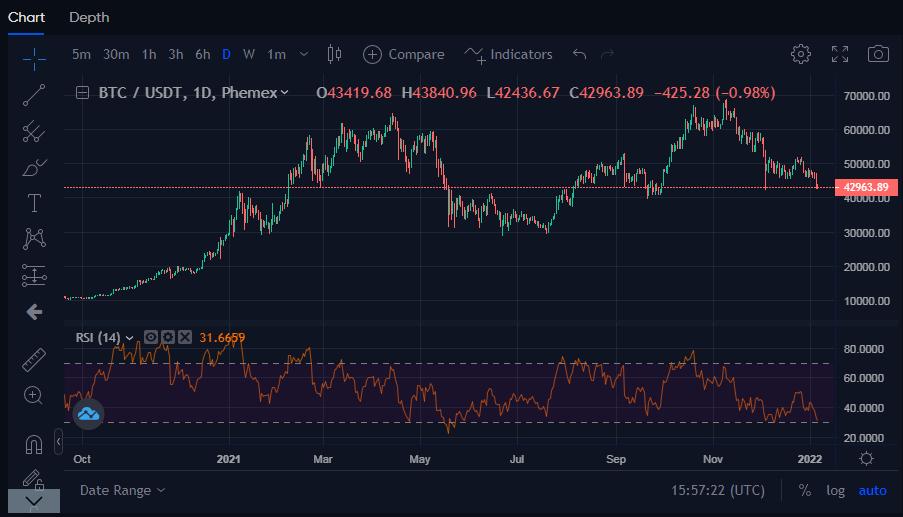
Task: Click the back arrow icon in sidebar
Action: (34, 312)
